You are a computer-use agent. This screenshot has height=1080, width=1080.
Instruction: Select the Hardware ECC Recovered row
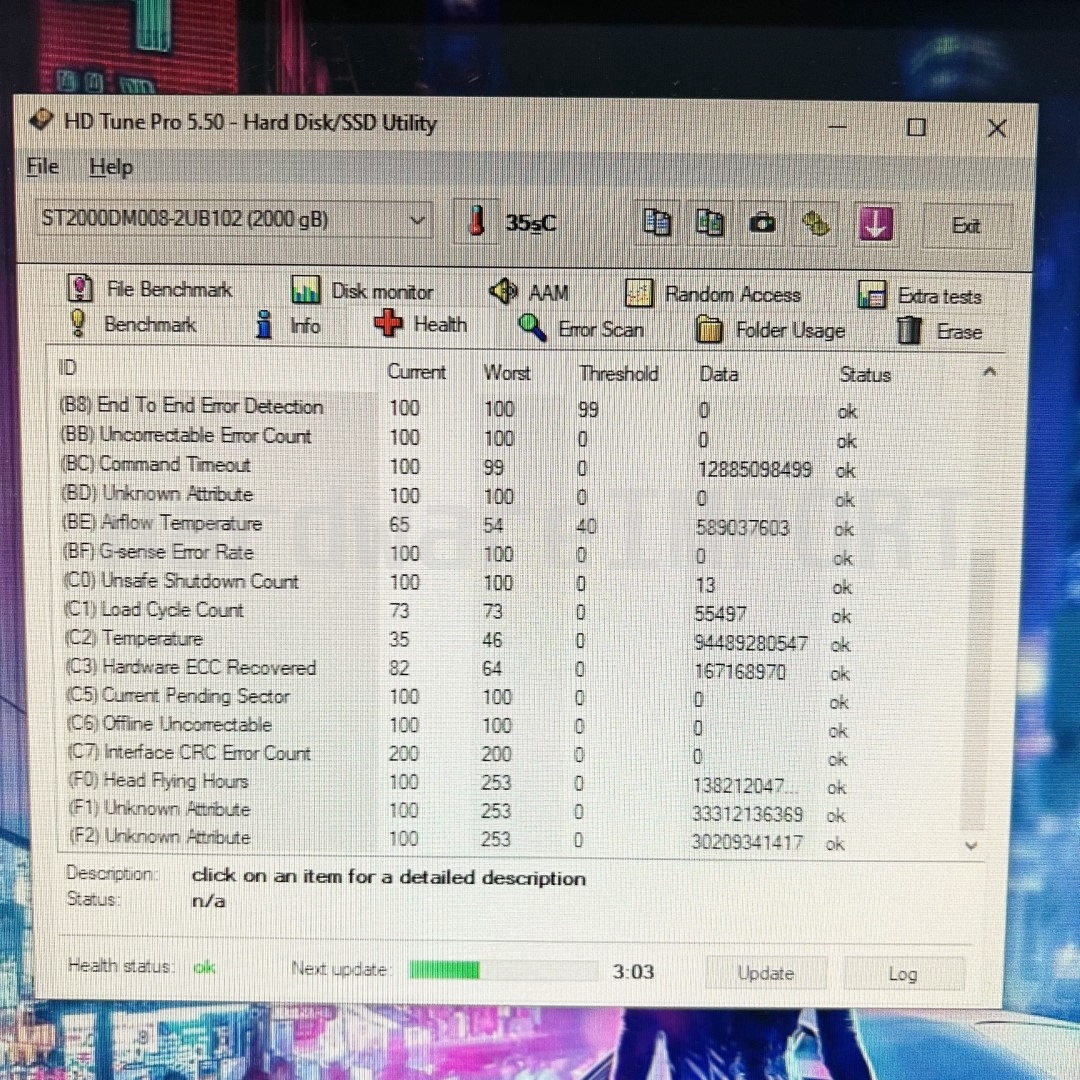point(457,669)
